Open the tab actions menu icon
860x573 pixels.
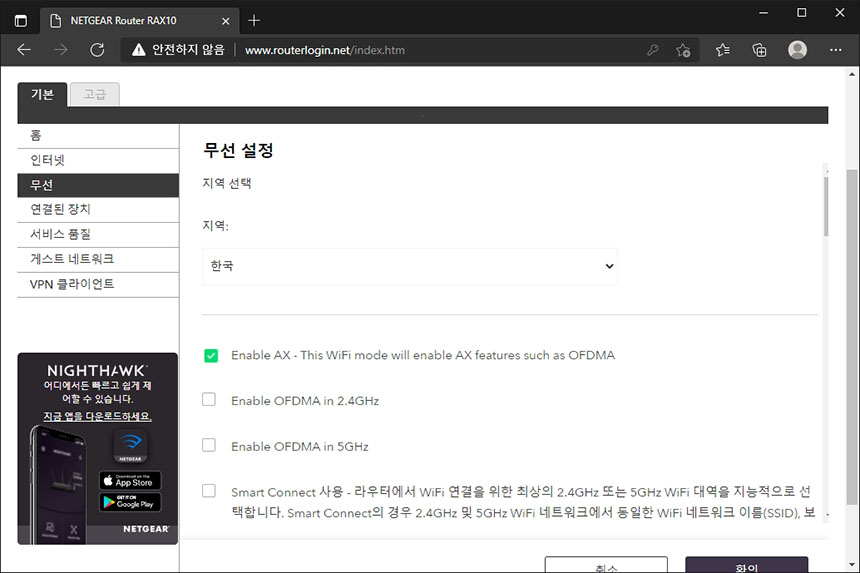pos(20,21)
